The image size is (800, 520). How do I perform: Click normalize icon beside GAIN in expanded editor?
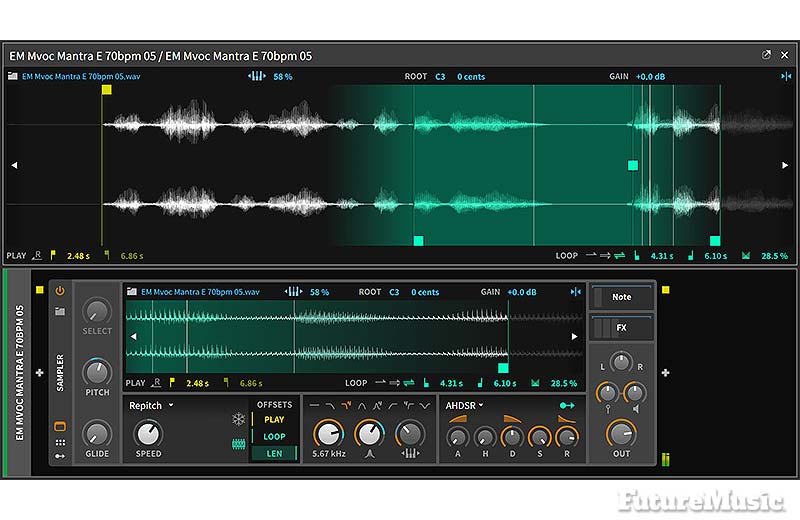point(786,77)
